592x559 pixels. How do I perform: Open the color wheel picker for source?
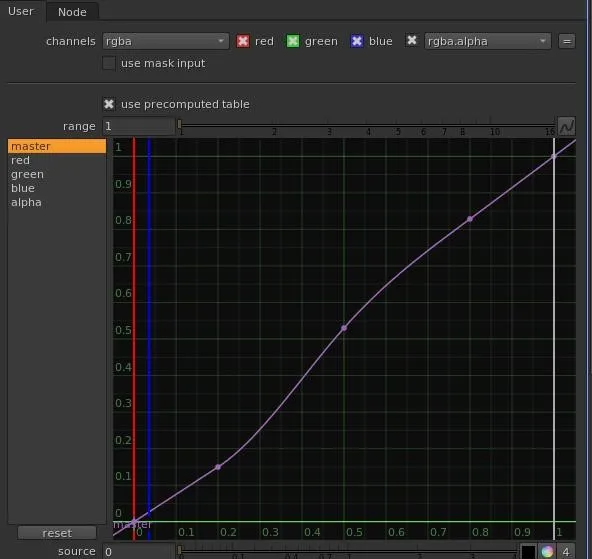tap(547, 551)
